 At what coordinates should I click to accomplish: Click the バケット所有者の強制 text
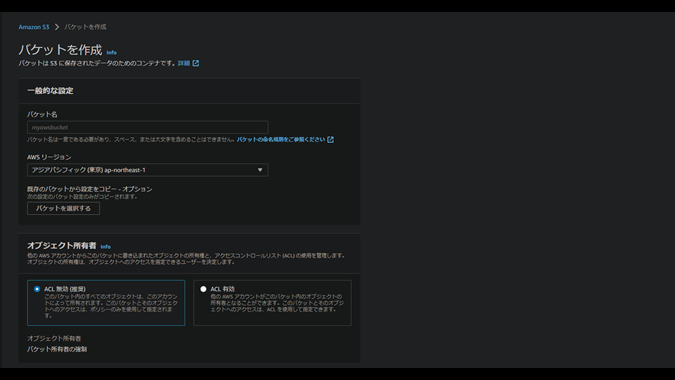pyautogui.click(x=57, y=349)
